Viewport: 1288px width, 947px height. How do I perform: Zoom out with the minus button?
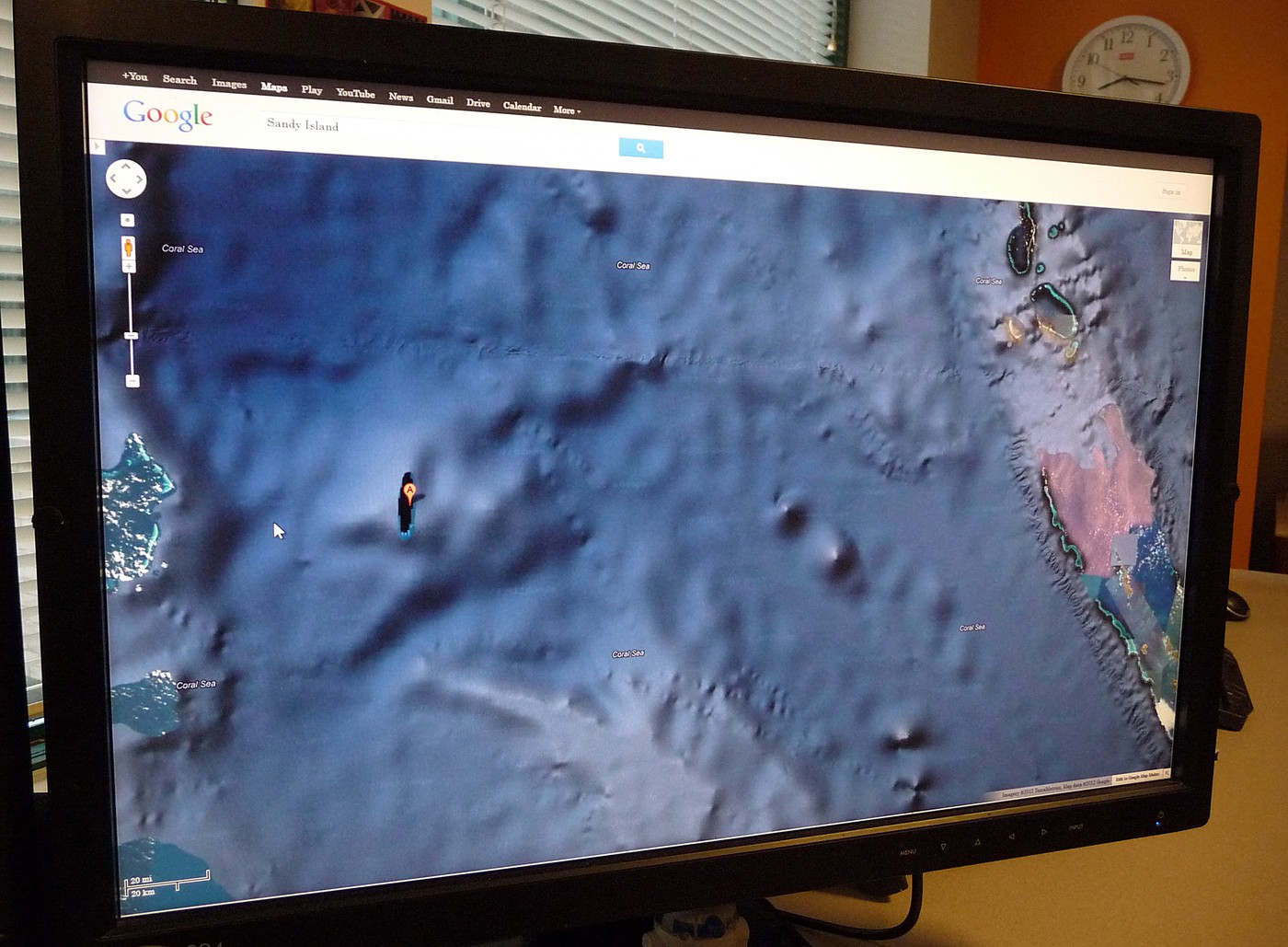click(132, 381)
